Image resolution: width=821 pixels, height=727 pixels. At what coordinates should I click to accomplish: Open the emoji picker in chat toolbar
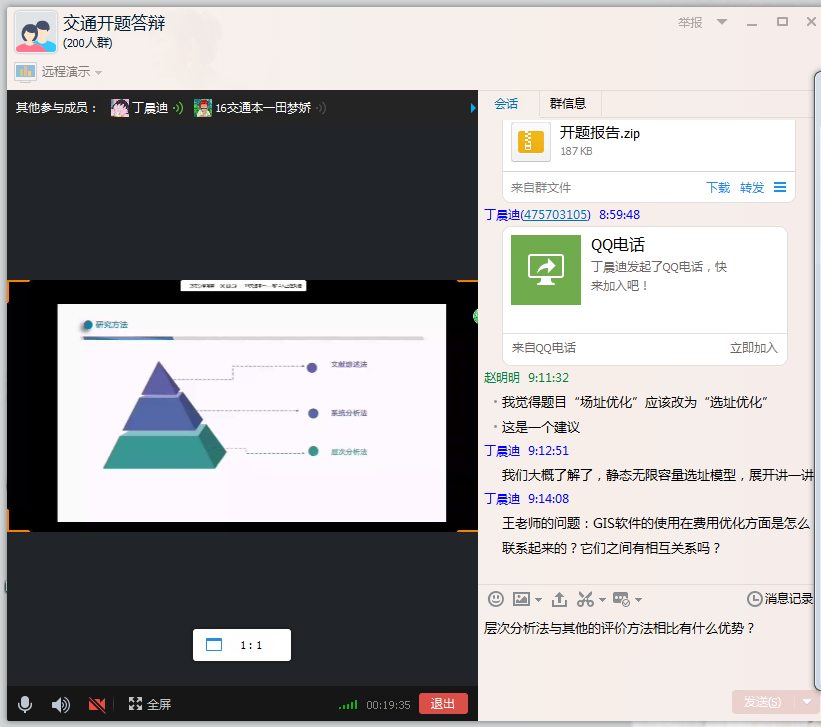[495, 599]
